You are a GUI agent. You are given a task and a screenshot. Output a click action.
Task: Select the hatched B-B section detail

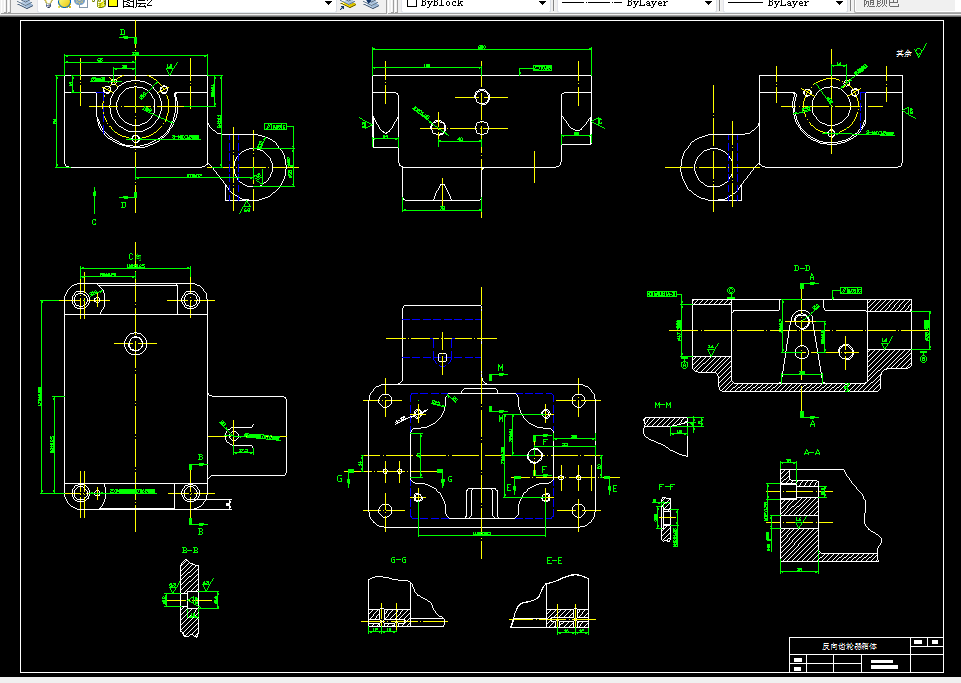coord(190,598)
